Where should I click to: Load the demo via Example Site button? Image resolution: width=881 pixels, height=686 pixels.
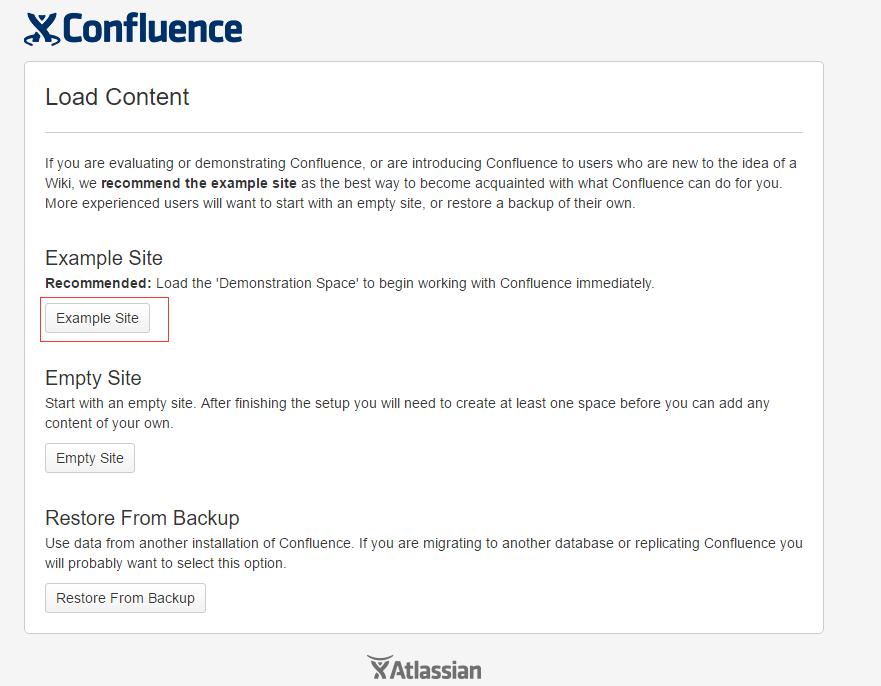point(97,318)
